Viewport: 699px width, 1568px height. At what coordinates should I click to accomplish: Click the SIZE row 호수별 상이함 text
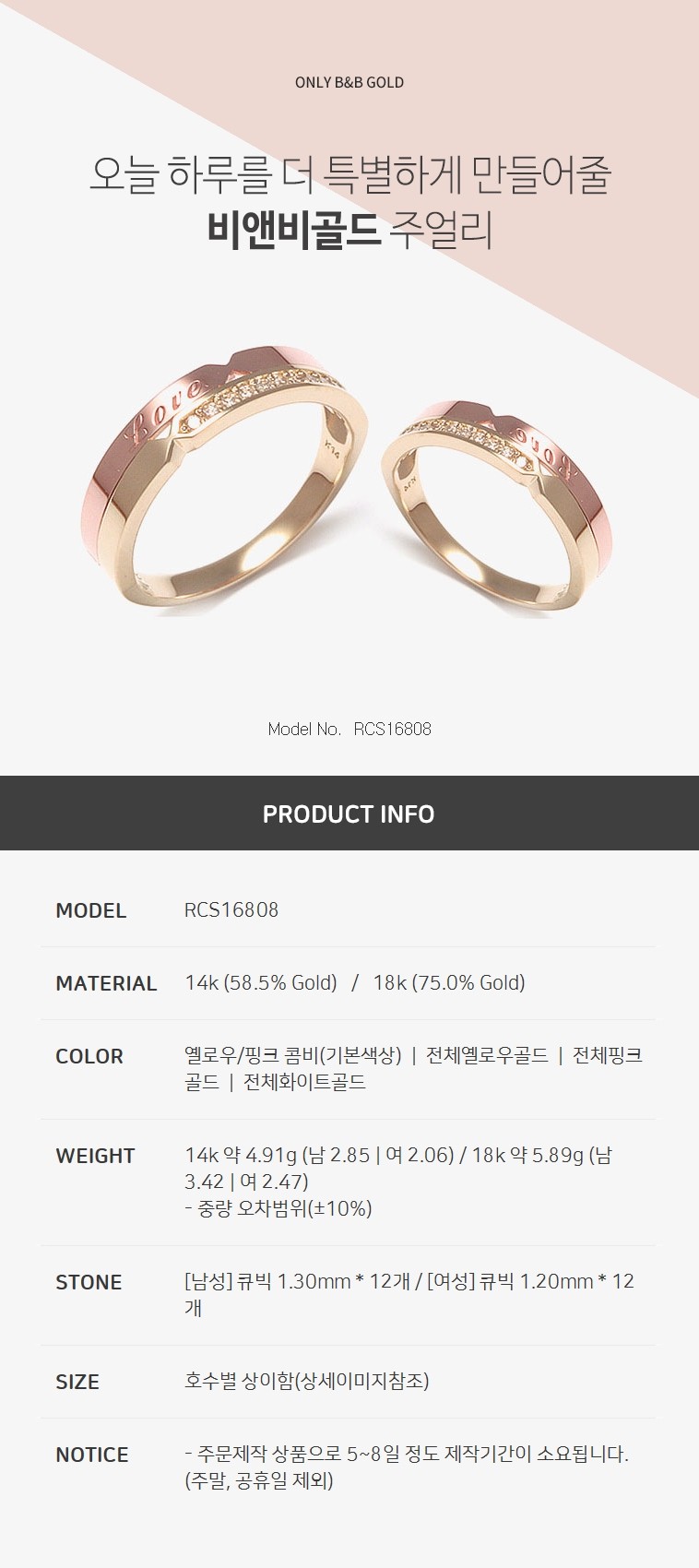click(x=307, y=1381)
